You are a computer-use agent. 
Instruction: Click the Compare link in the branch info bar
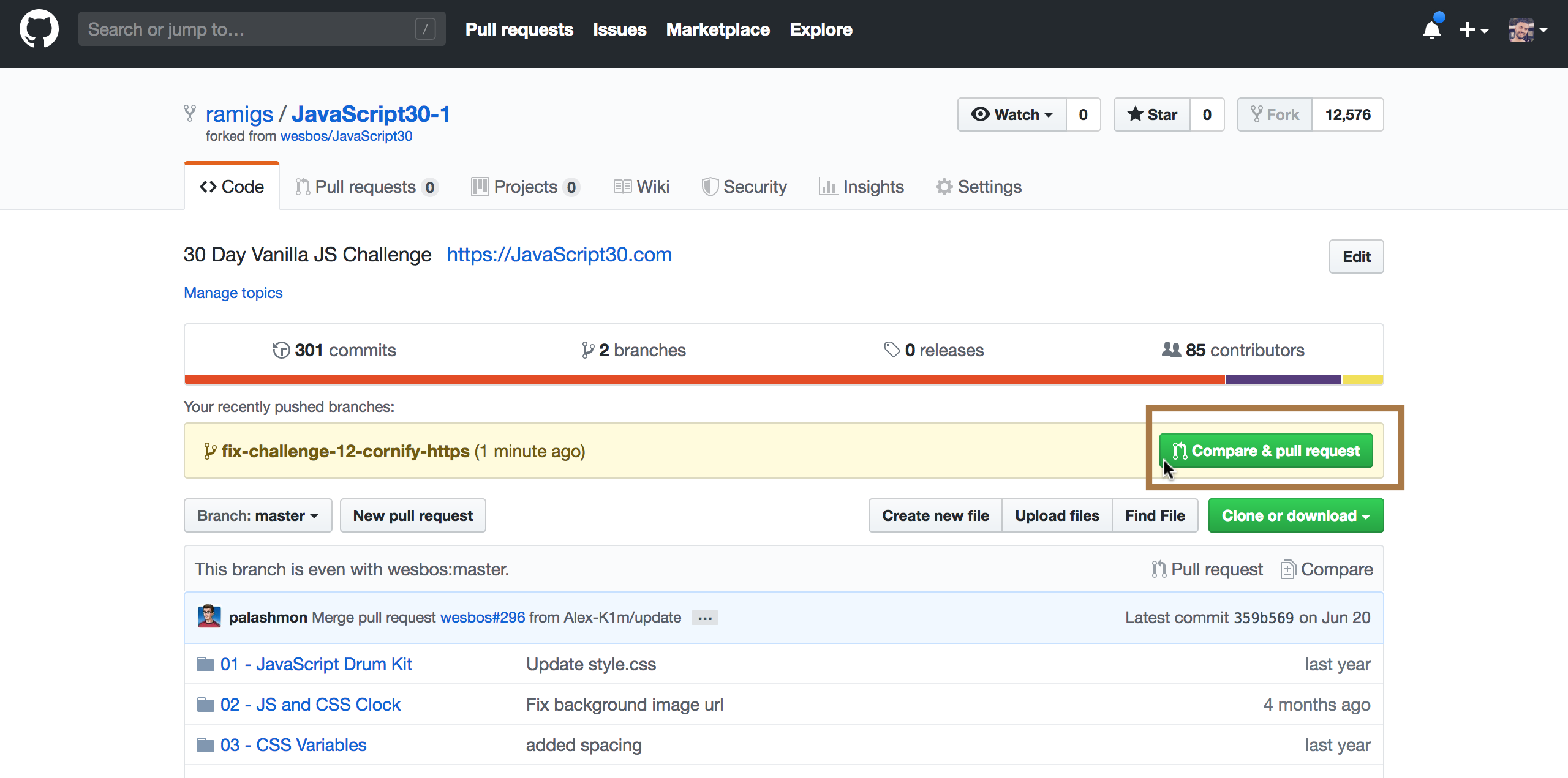[1327, 569]
